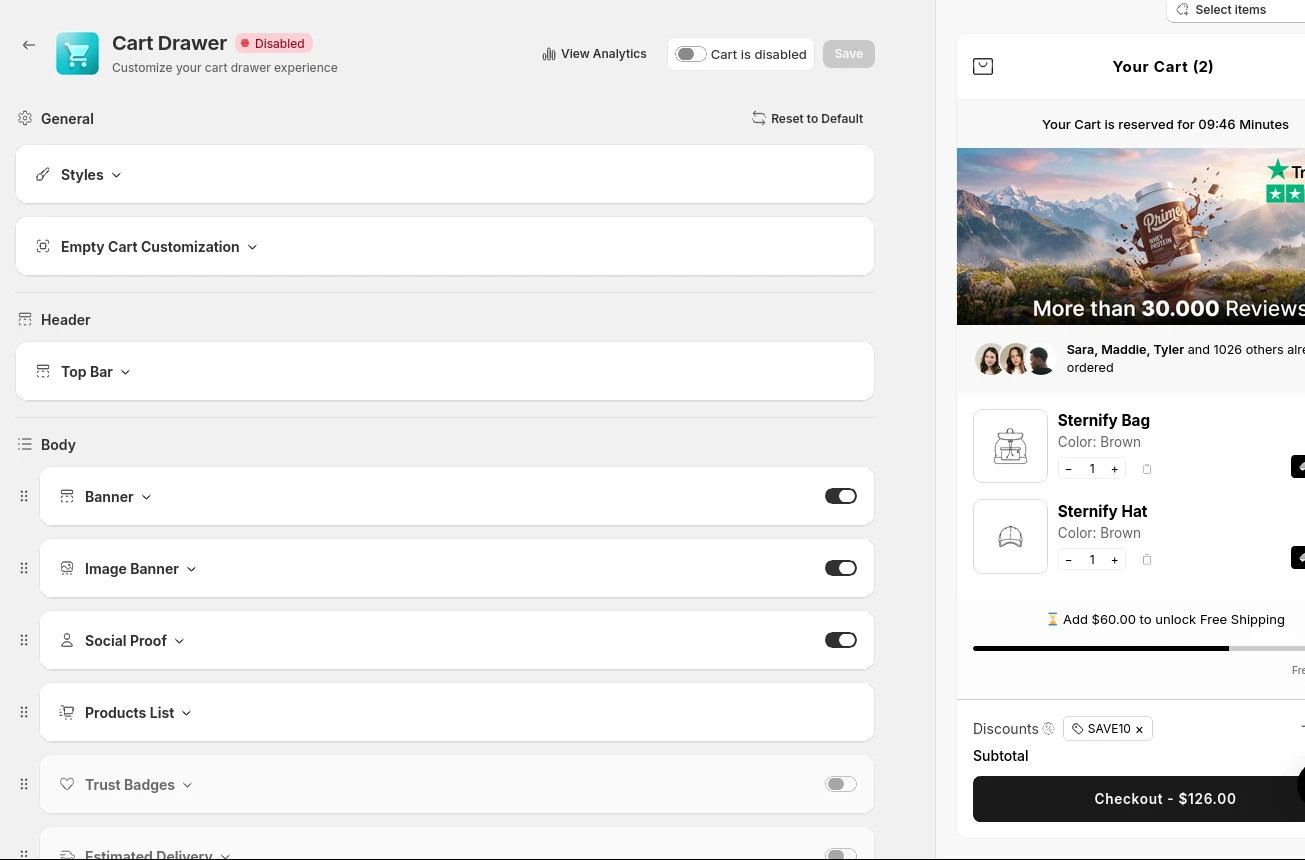Turn off the Image Banner toggle
The width and height of the screenshot is (1305, 860).
(x=841, y=569)
